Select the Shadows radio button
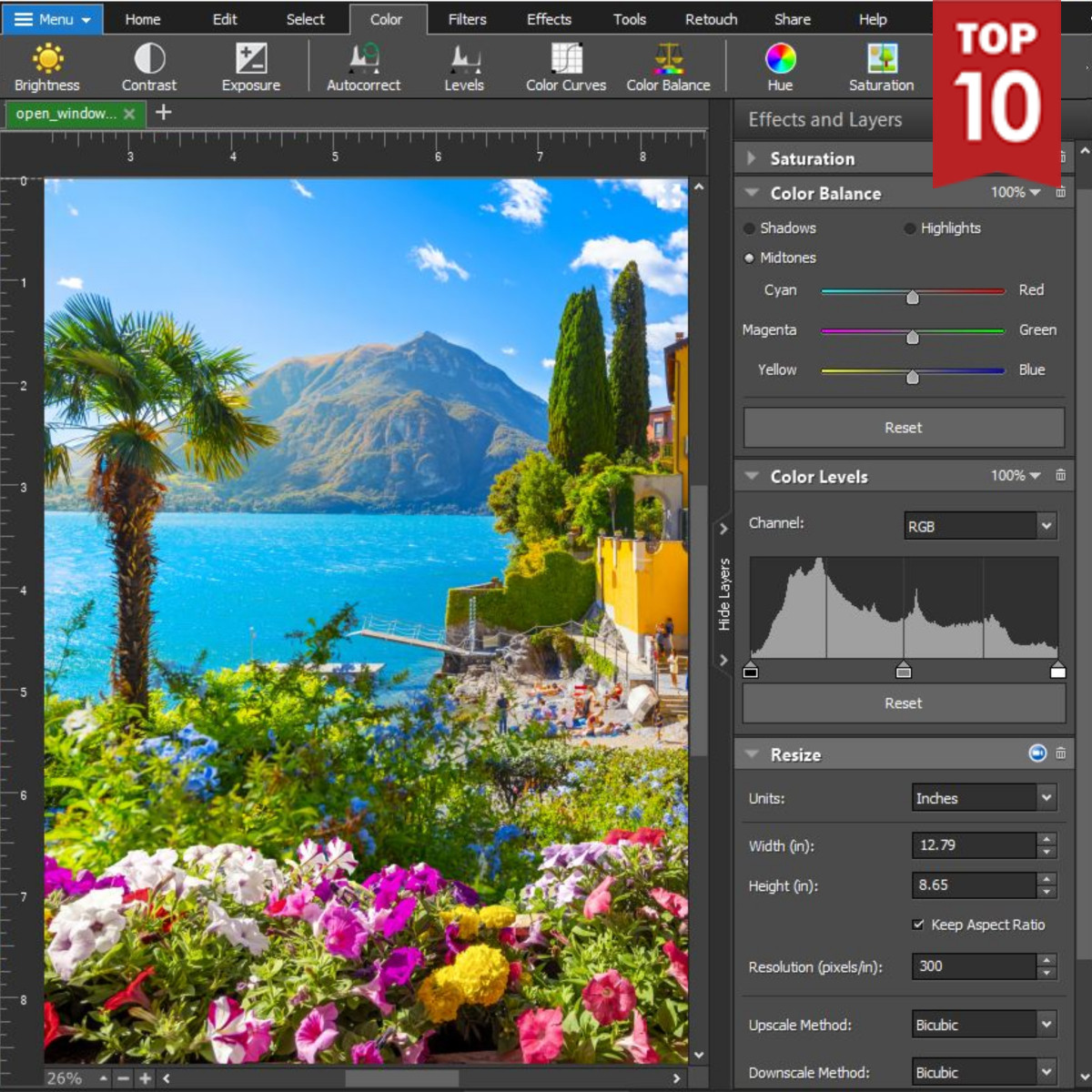The width and height of the screenshot is (1092, 1092). [749, 228]
